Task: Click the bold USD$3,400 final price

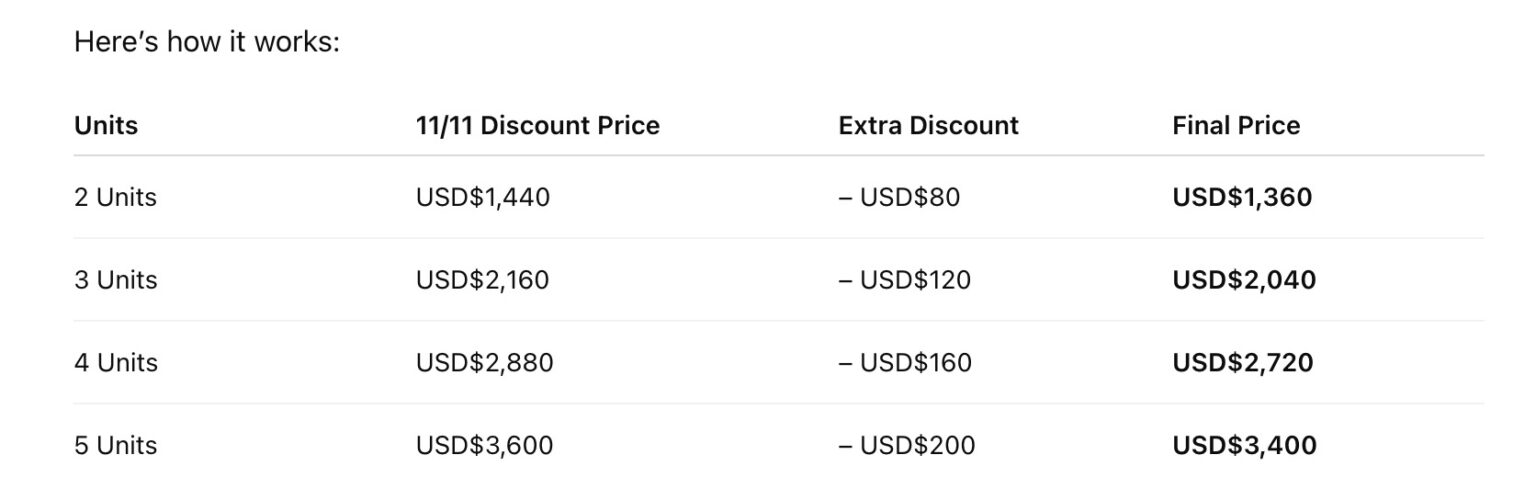Action: point(1244,445)
